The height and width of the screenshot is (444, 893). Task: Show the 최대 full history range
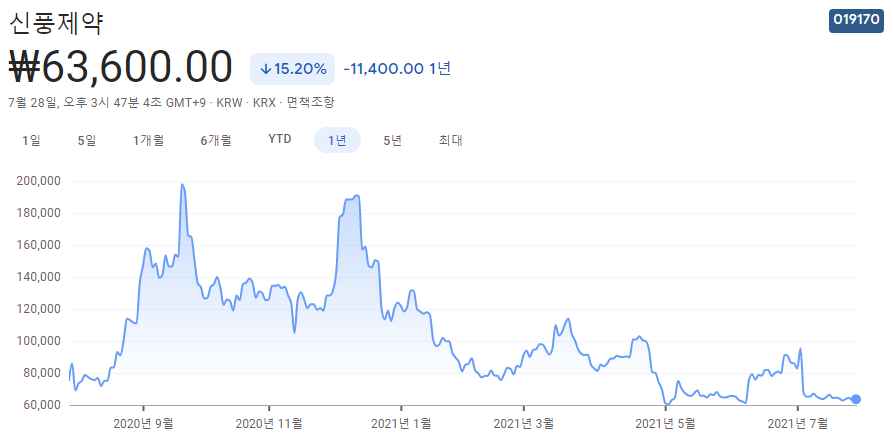coord(450,140)
